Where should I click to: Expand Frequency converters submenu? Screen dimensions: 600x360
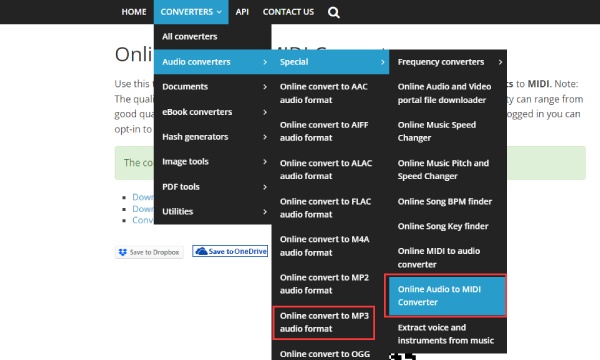(x=448, y=62)
